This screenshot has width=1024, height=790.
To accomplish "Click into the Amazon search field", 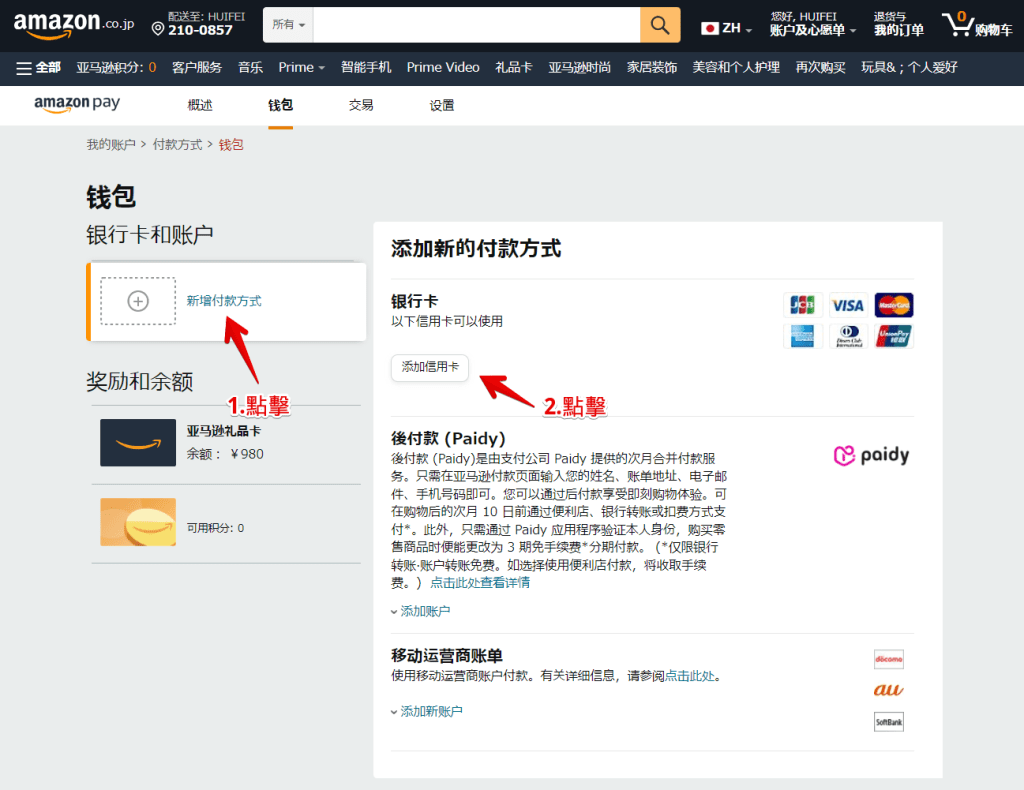I will pos(476,25).
